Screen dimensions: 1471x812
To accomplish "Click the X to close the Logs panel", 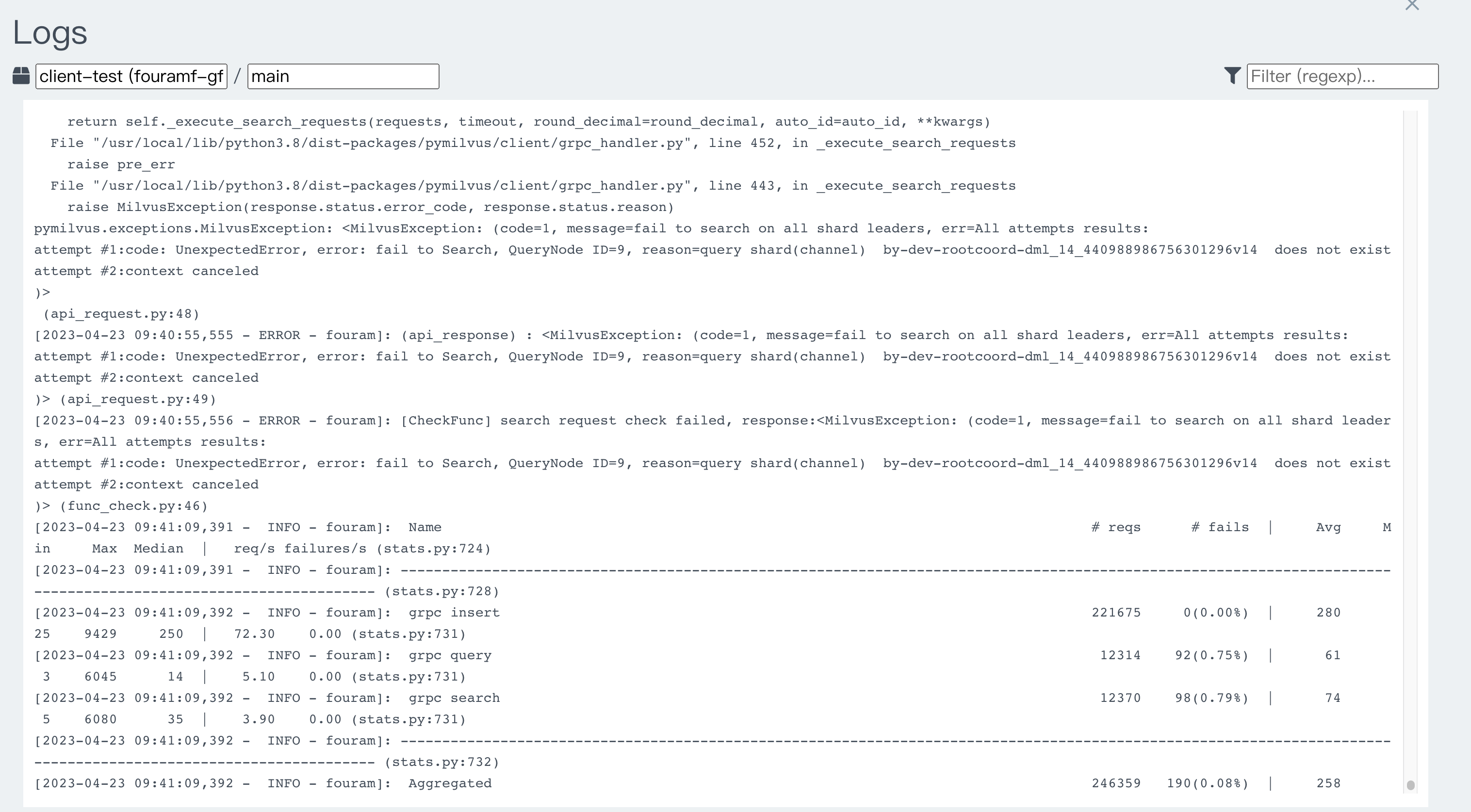I will 1412,6.
